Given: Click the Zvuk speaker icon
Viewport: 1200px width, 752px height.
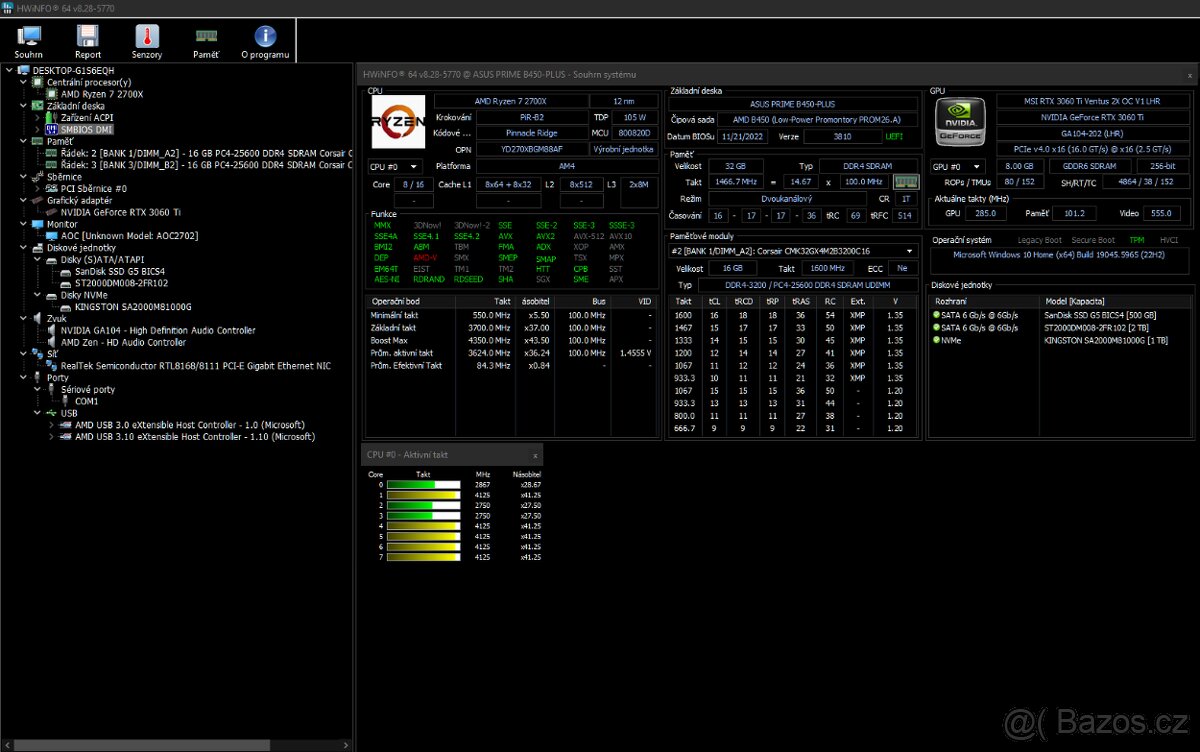Looking at the screenshot, I should (38, 318).
